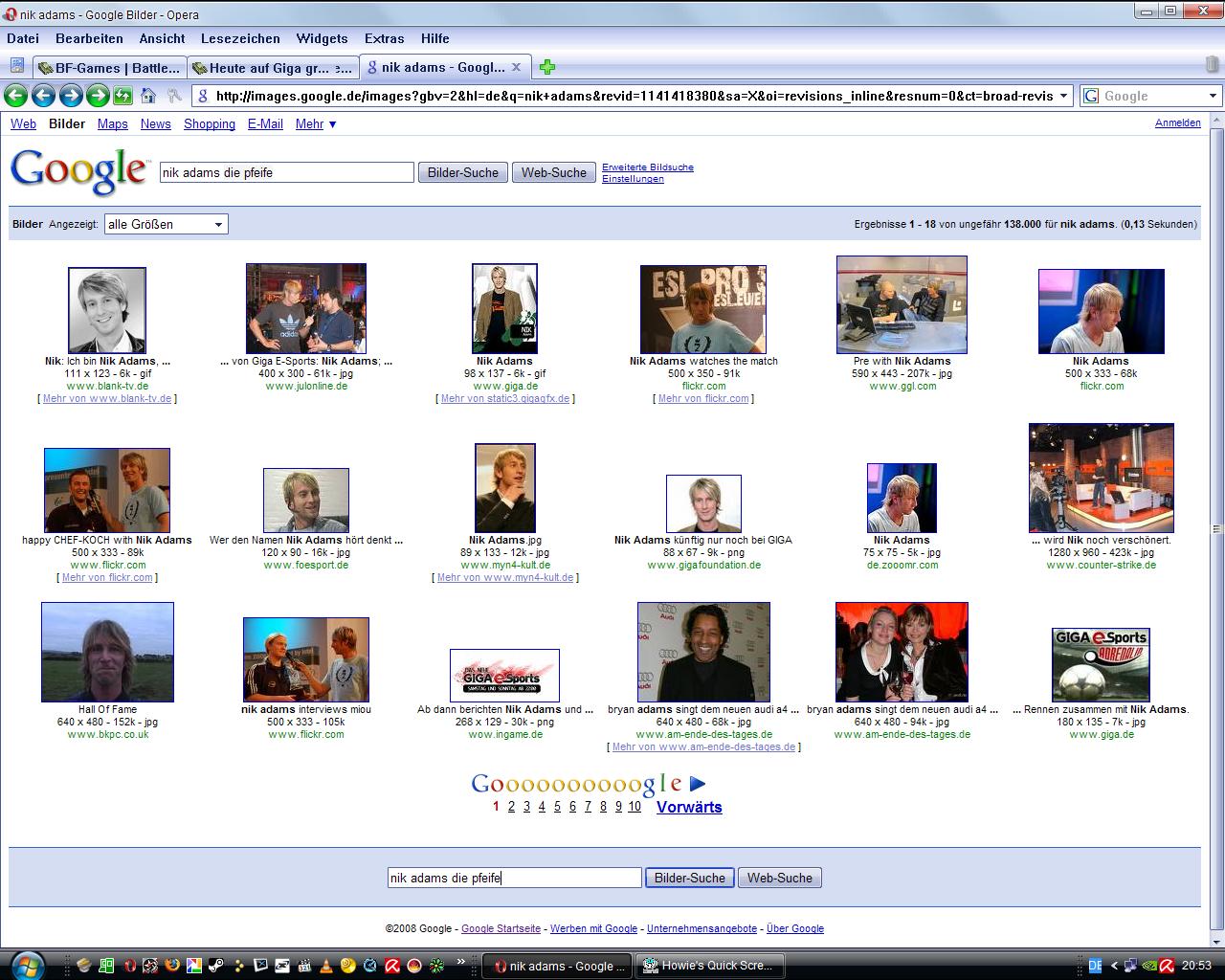This screenshot has height=980, width=1225.
Task: Open the E-Mail link
Action: [x=265, y=123]
